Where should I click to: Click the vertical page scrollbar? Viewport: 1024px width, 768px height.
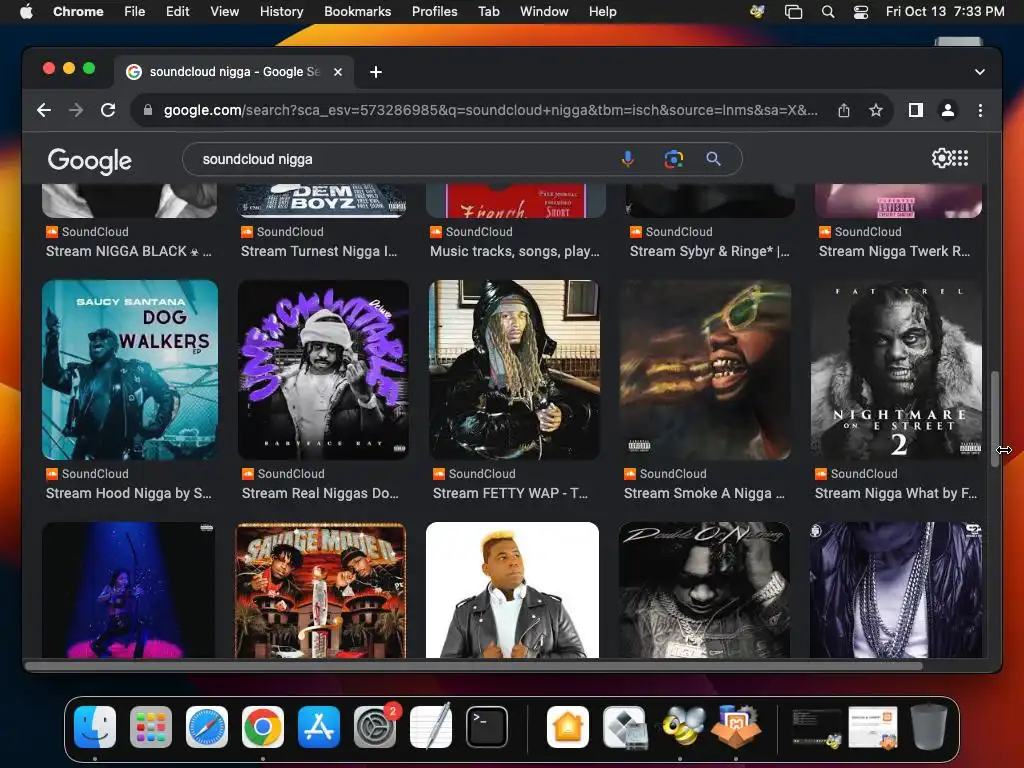[x=995, y=419]
